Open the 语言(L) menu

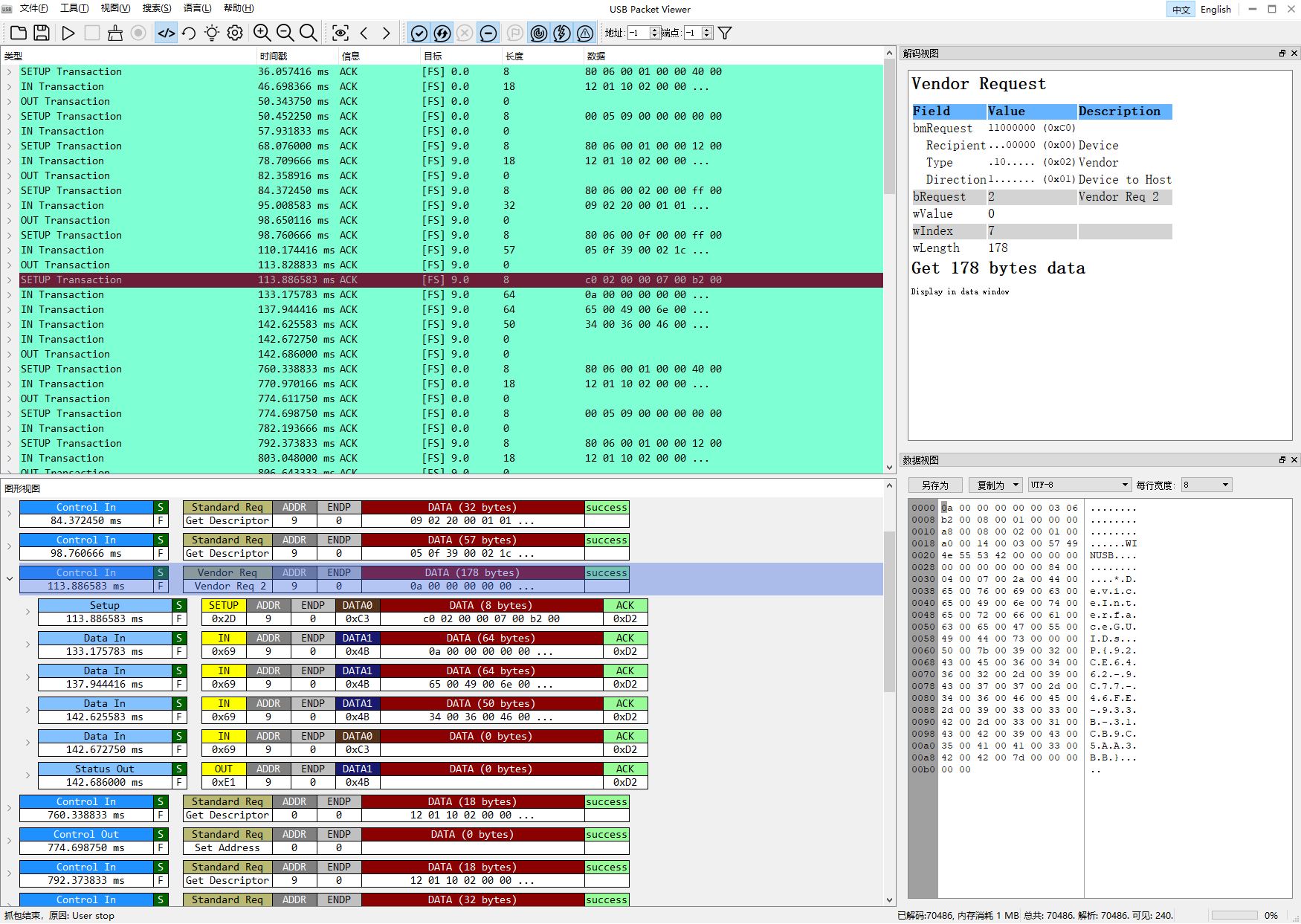tap(198, 8)
